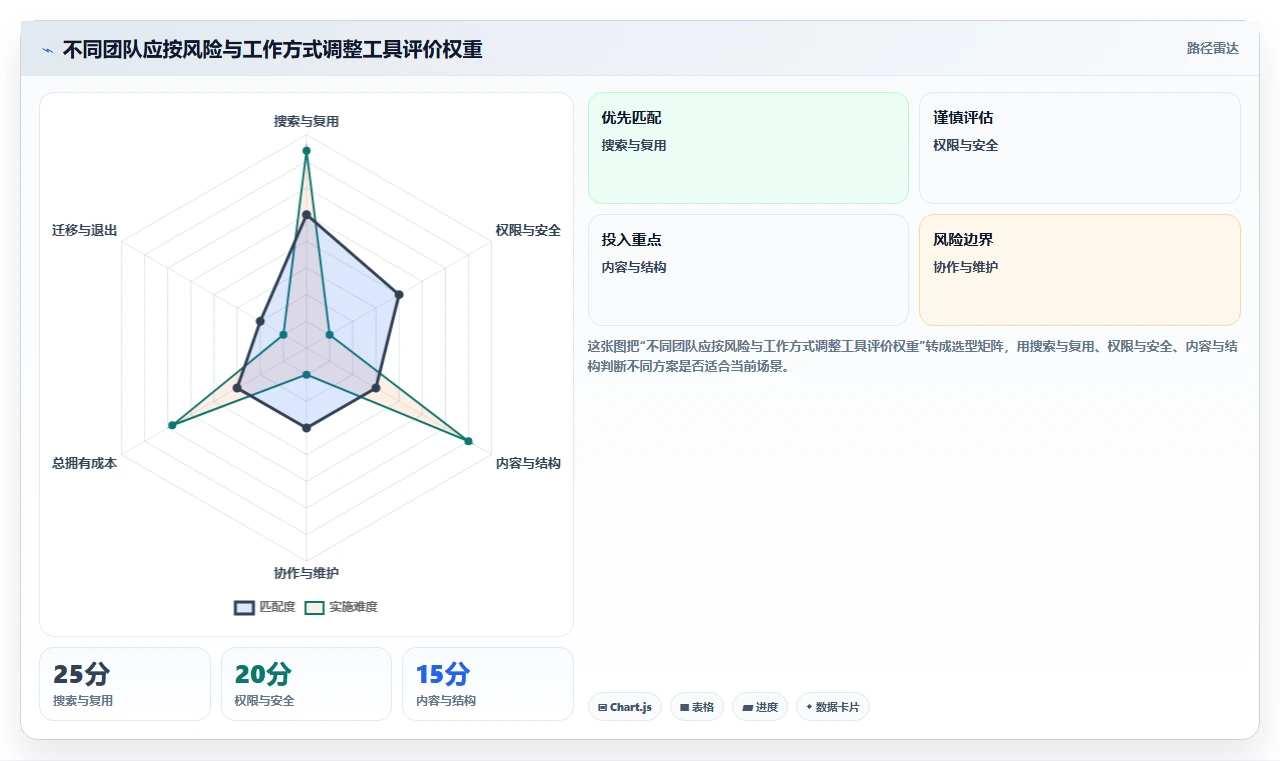Select the 谨慎评估 card
The image size is (1280, 761).
1080,148
